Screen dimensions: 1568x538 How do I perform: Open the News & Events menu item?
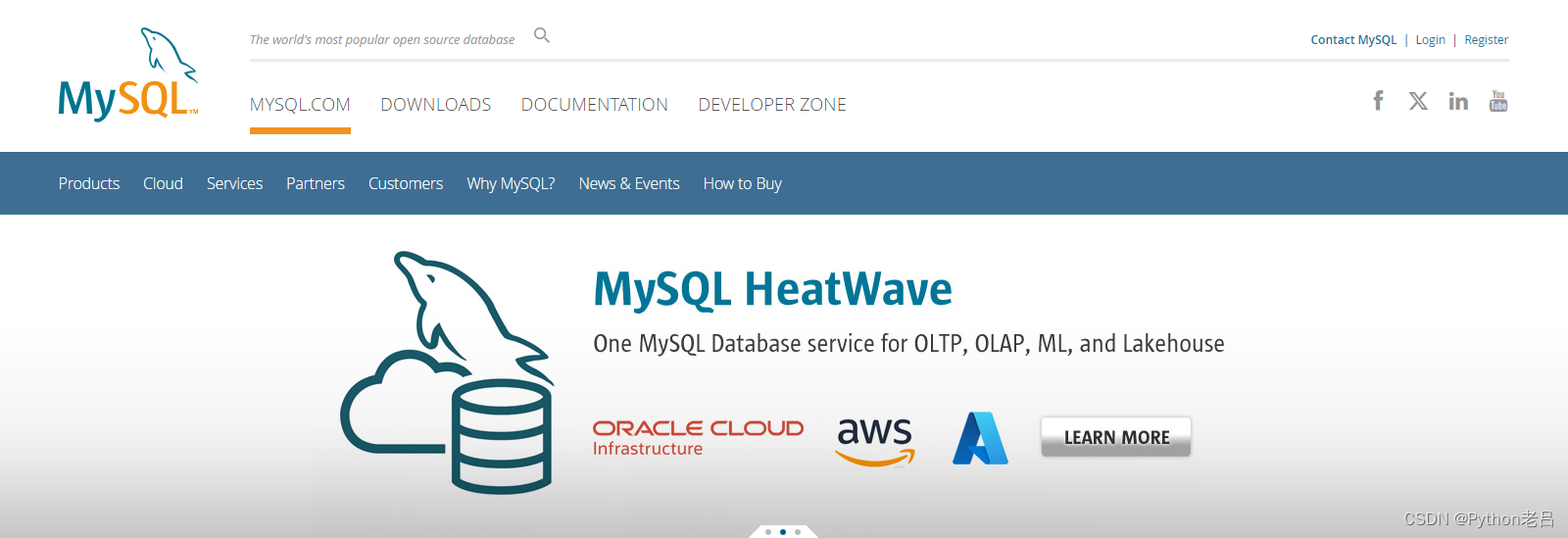(x=629, y=183)
